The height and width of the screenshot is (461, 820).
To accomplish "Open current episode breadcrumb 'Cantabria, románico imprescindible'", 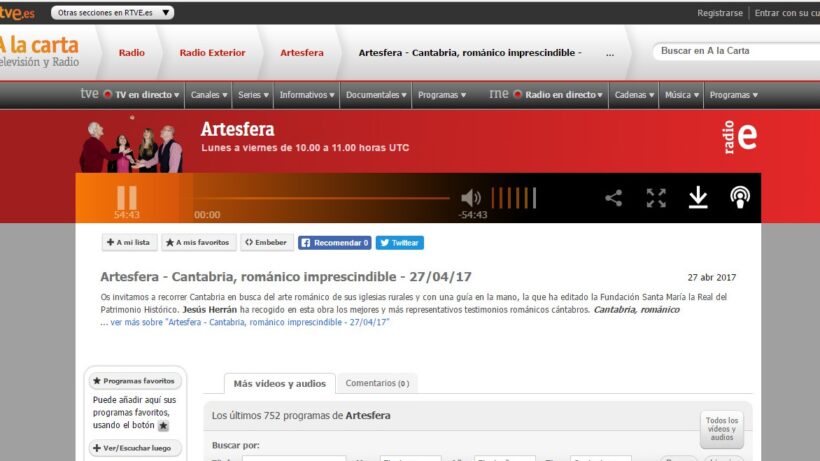I will point(470,53).
